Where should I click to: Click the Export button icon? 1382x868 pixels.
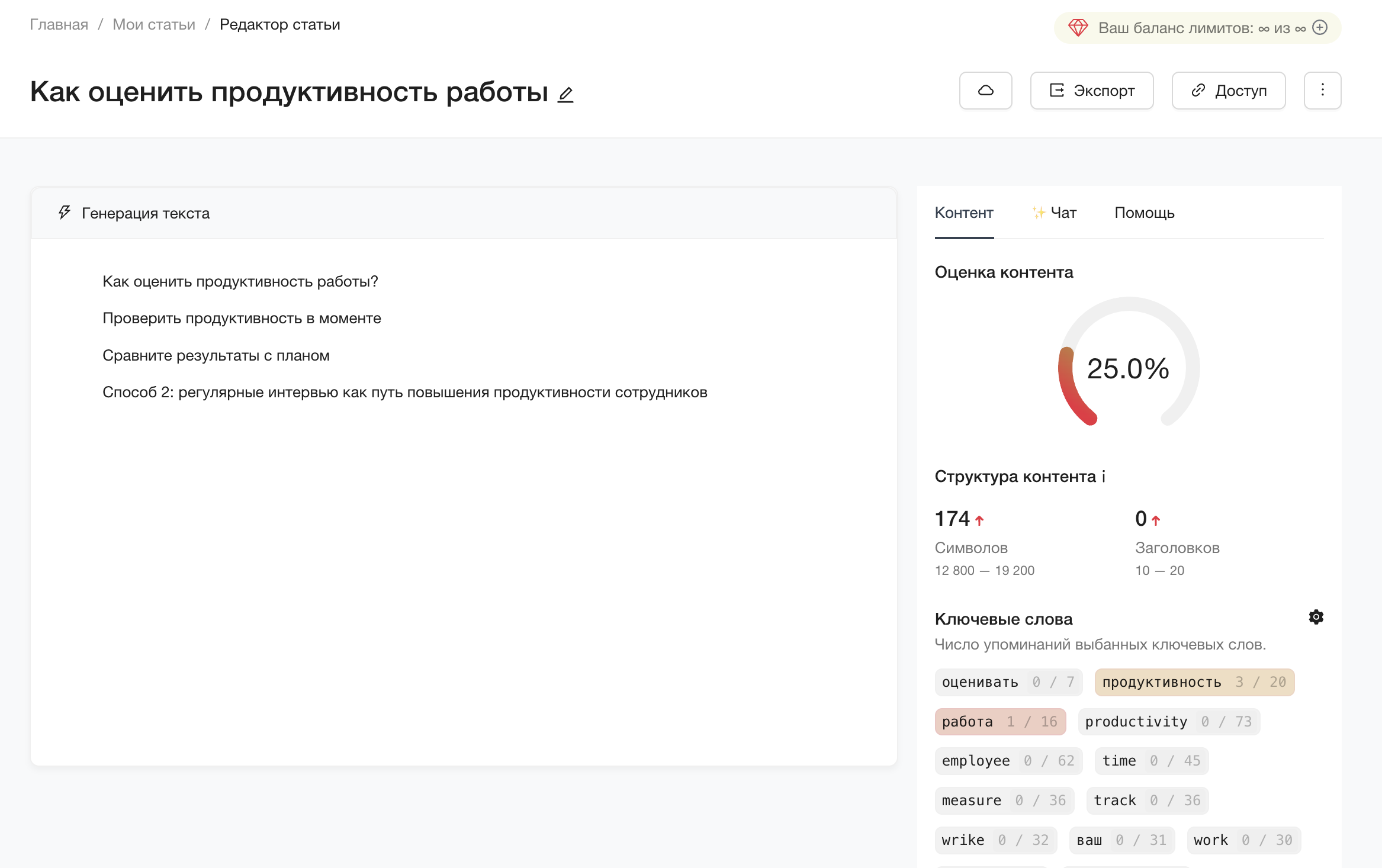1054,90
